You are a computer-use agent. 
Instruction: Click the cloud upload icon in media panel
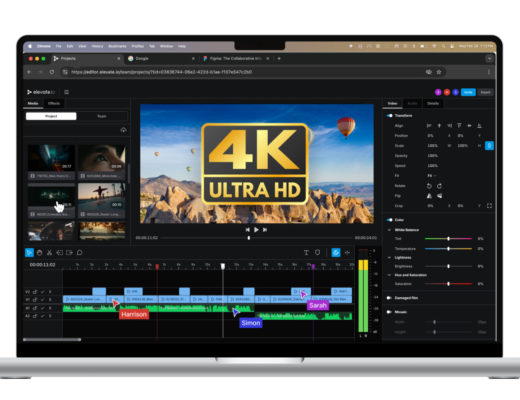123,130
